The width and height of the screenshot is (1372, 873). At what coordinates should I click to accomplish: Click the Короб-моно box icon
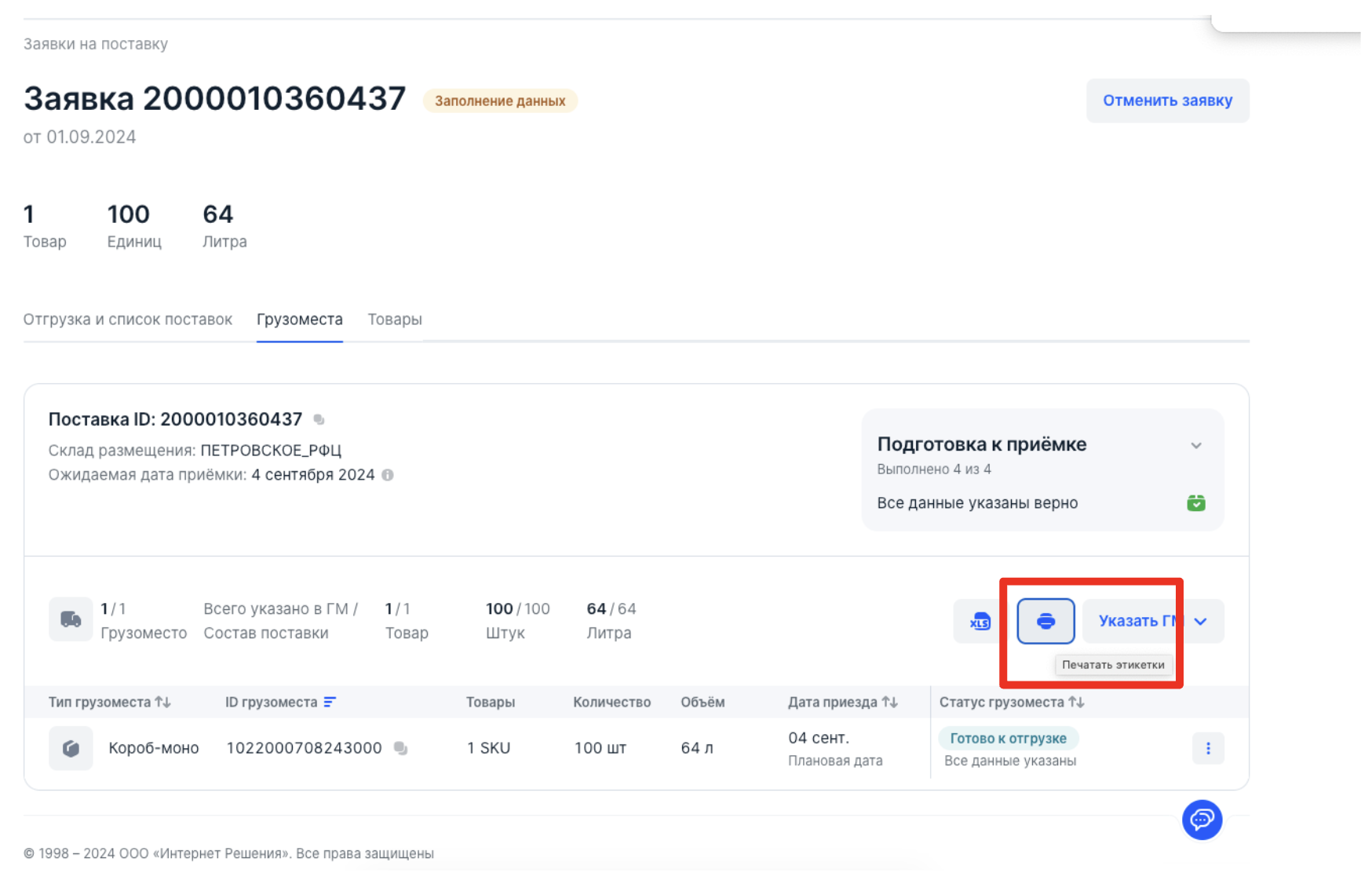click(71, 748)
